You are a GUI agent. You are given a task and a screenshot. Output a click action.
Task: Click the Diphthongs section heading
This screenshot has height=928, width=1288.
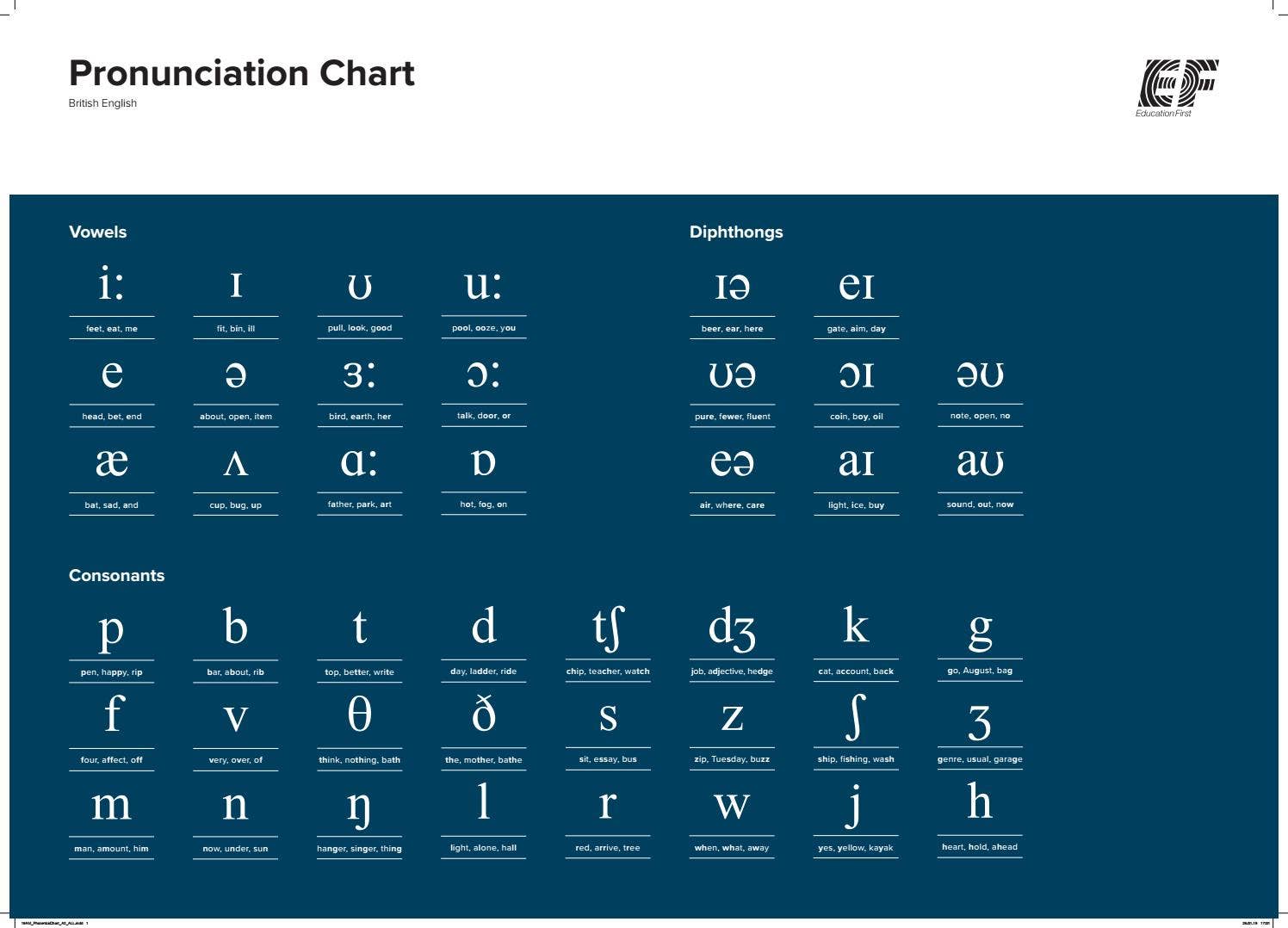[736, 232]
